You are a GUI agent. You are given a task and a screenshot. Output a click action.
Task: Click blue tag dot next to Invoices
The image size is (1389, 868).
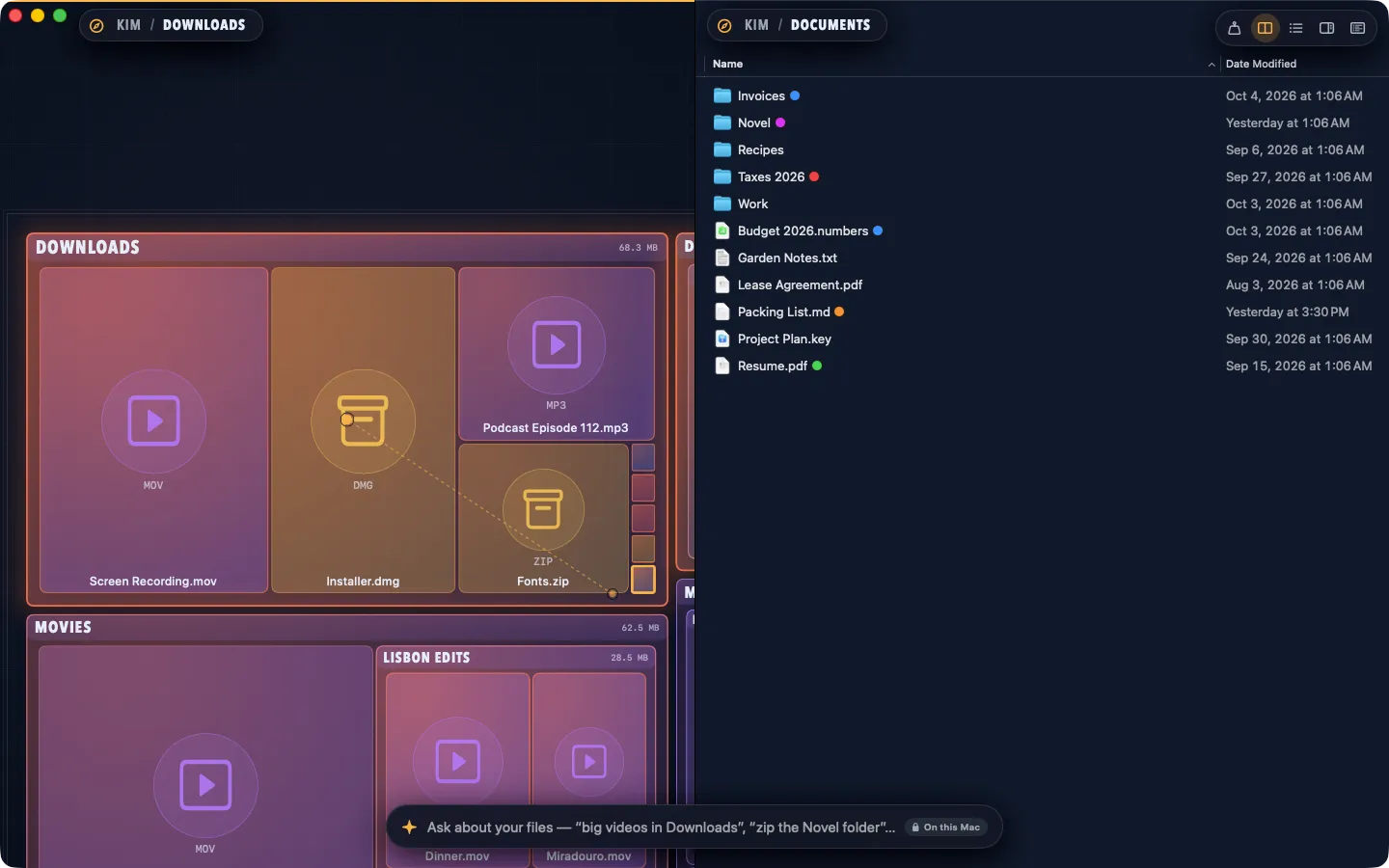tap(795, 95)
